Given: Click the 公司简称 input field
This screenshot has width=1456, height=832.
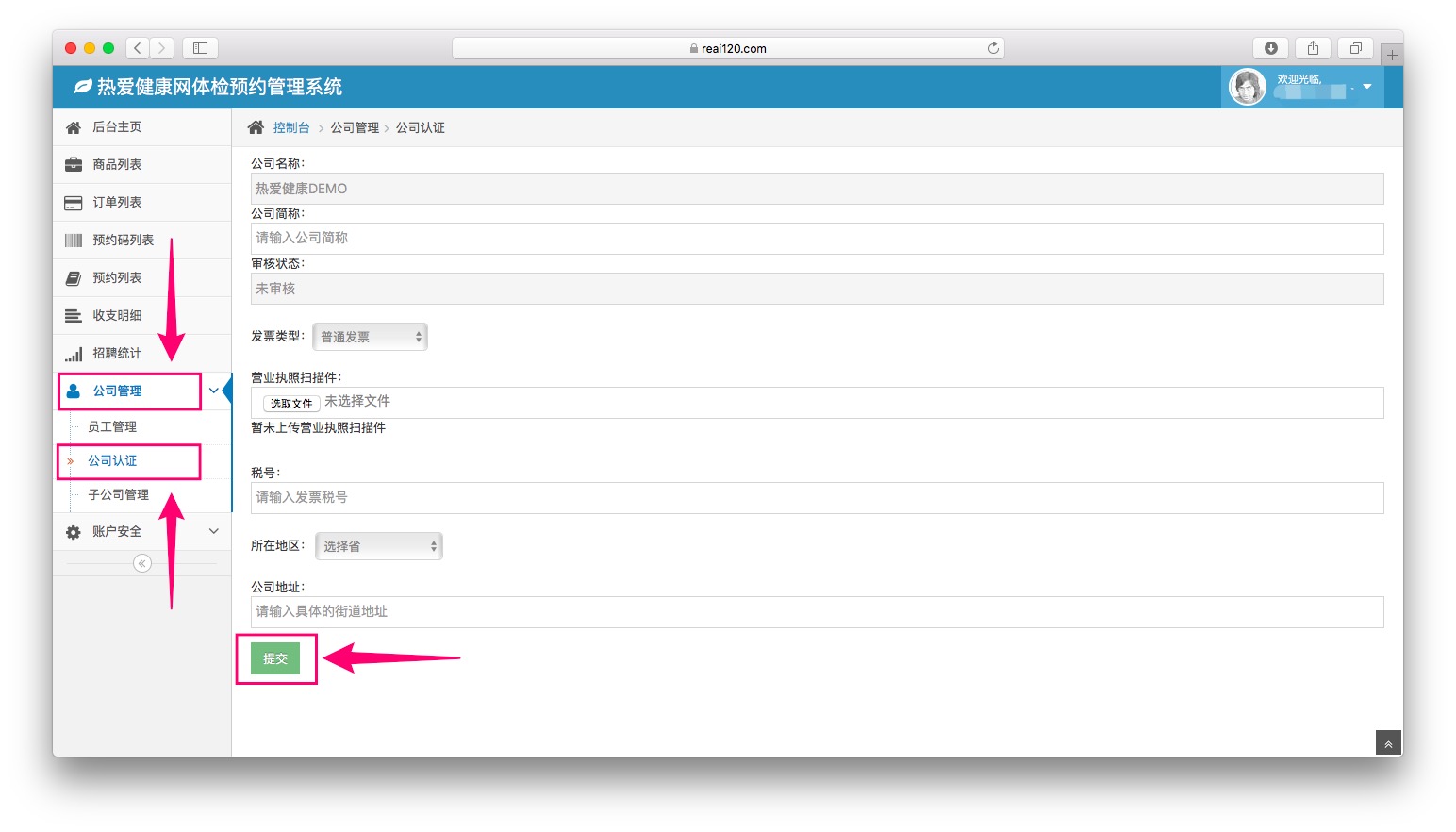Looking at the screenshot, I should point(817,238).
